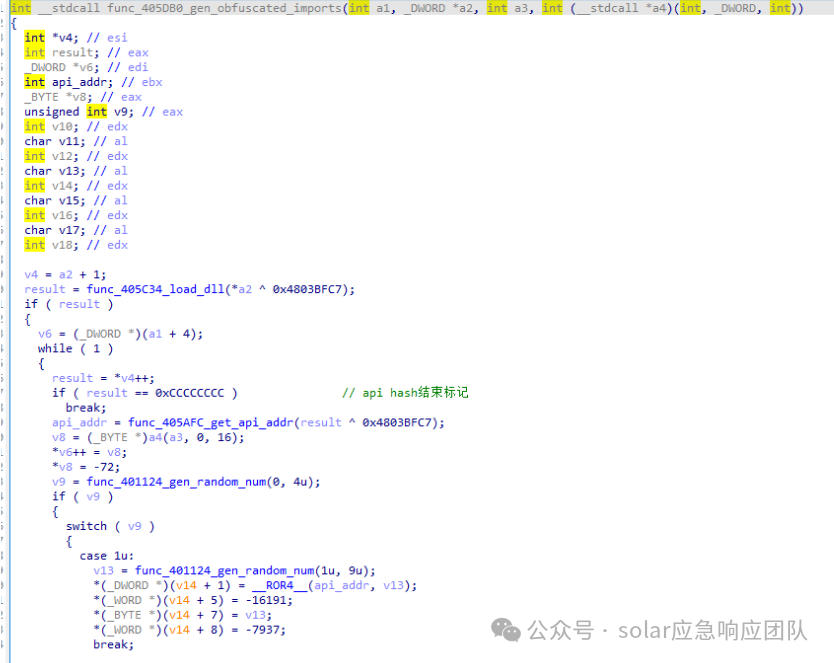Click the 'int result; // eax' declaration
This screenshot has width=834, height=663.
click(86, 53)
